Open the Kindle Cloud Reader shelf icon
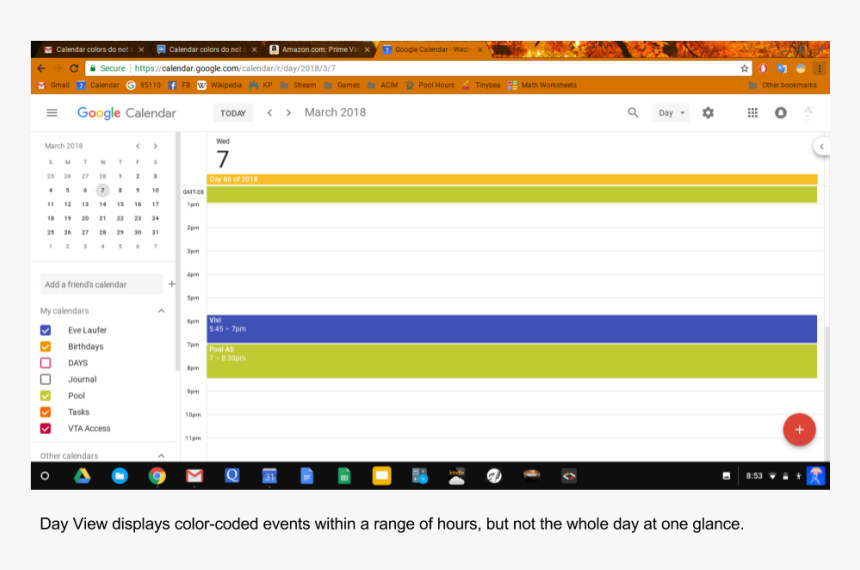The image size is (860, 570). (x=456, y=476)
